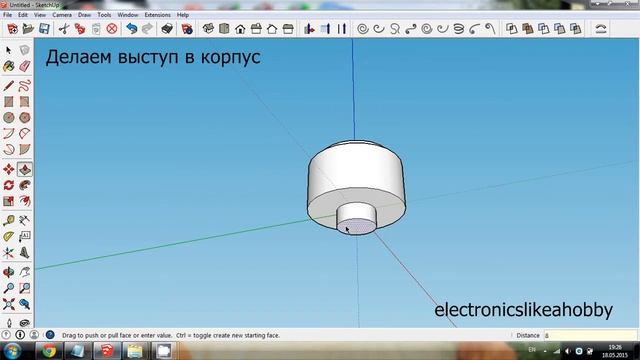Click the helix coil extension icon
Screen dimensions: 640x360
459,29
